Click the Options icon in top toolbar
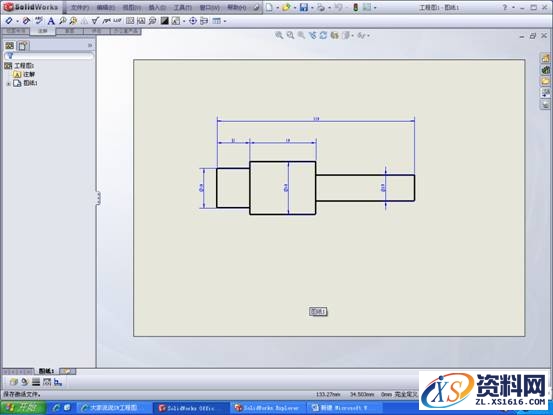This screenshot has height=415, width=553. tap(367, 7)
